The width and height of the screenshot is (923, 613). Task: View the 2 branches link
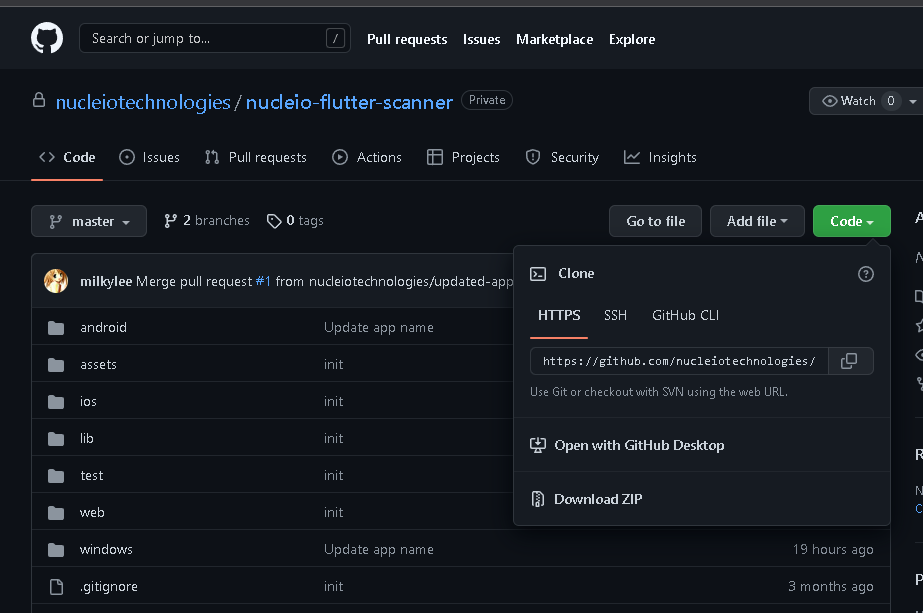tap(207, 221)
